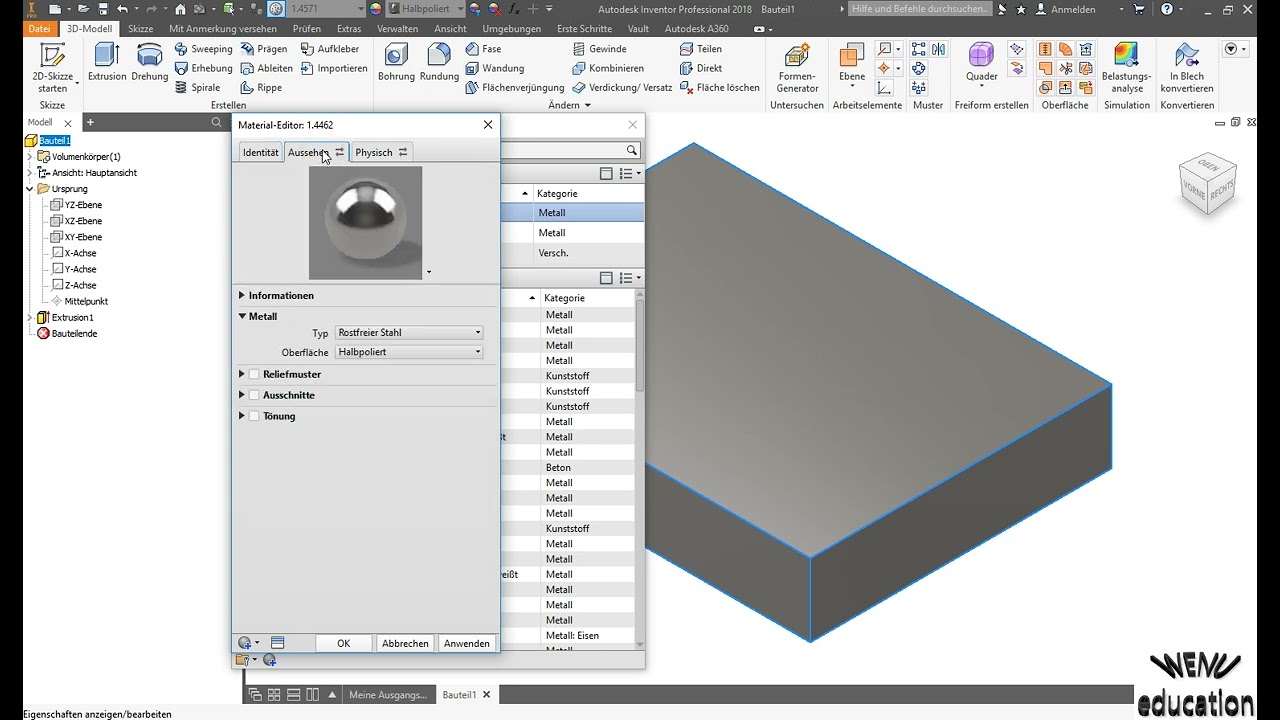Choose the Spirale command
Screen dimensions: 1280x720
click(197, 88)
